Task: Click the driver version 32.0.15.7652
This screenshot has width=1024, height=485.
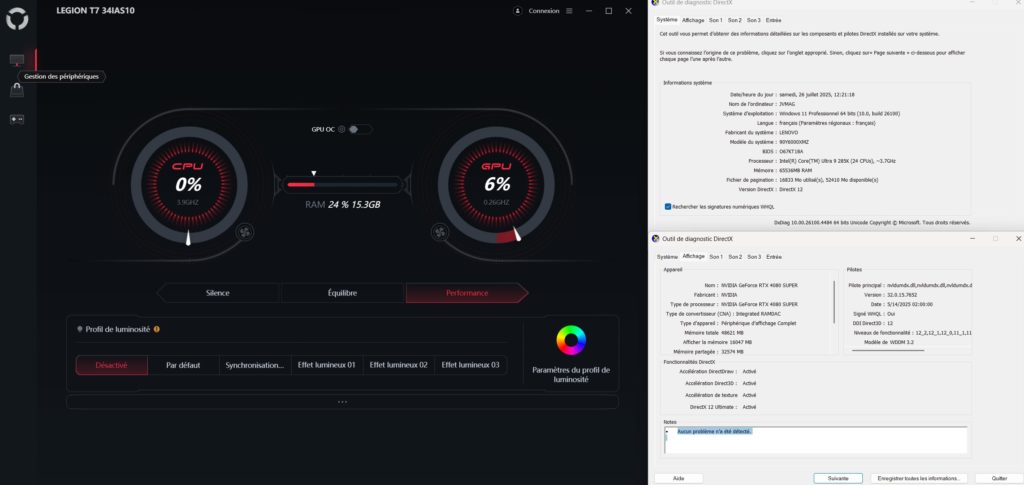Action: [903, 294]
